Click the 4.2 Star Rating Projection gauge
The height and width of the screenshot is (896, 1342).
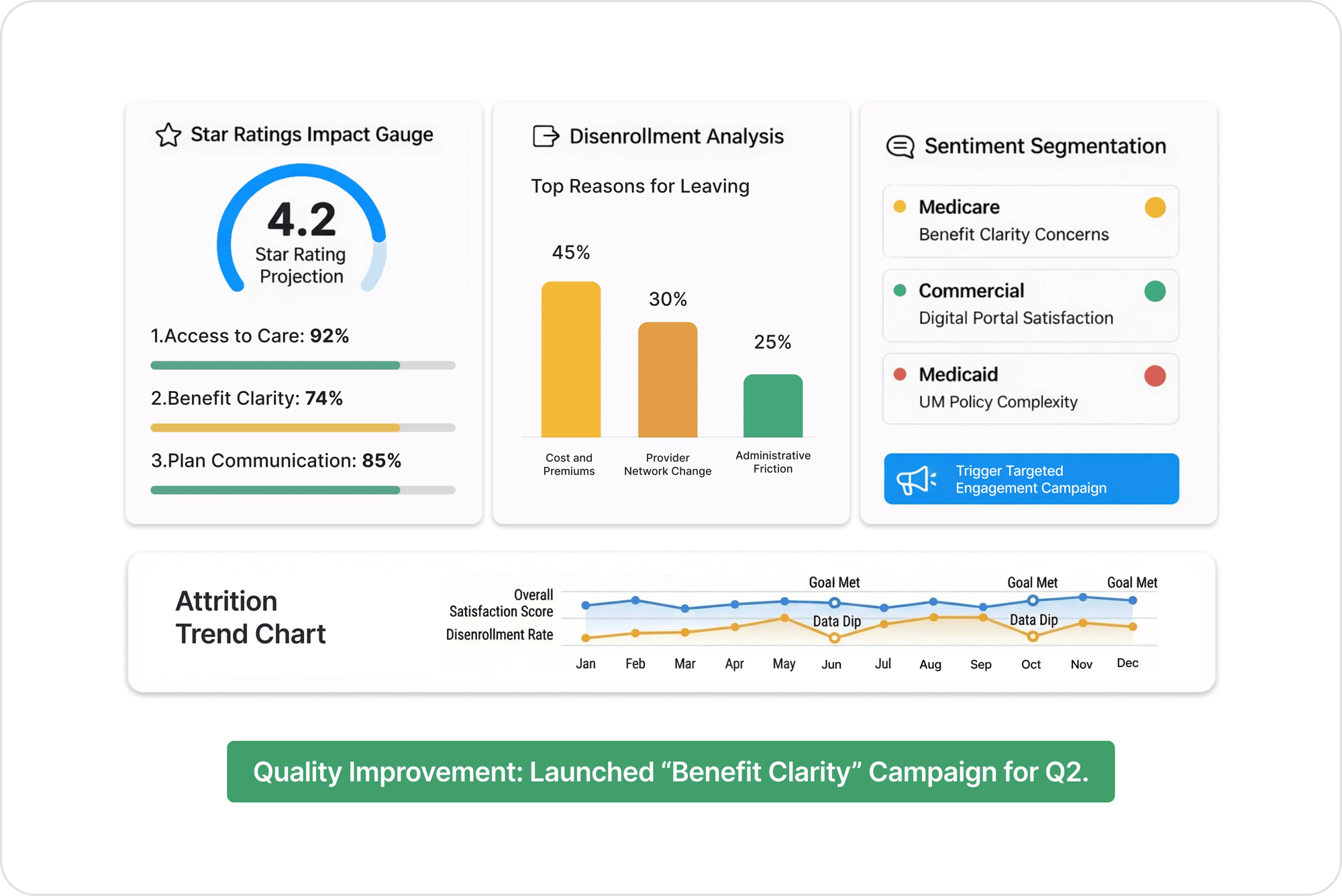point(301,231)
